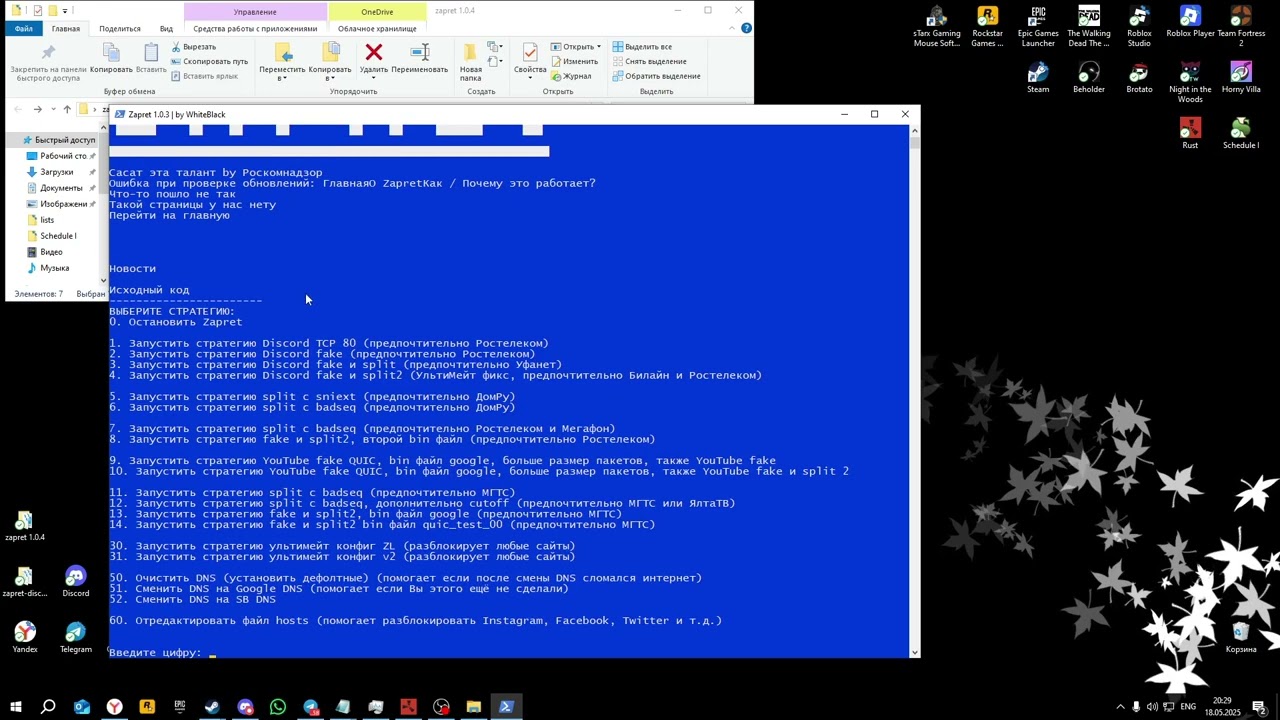Open Outlook from the taskbar

pyautogui.click(x=82, y=707)
